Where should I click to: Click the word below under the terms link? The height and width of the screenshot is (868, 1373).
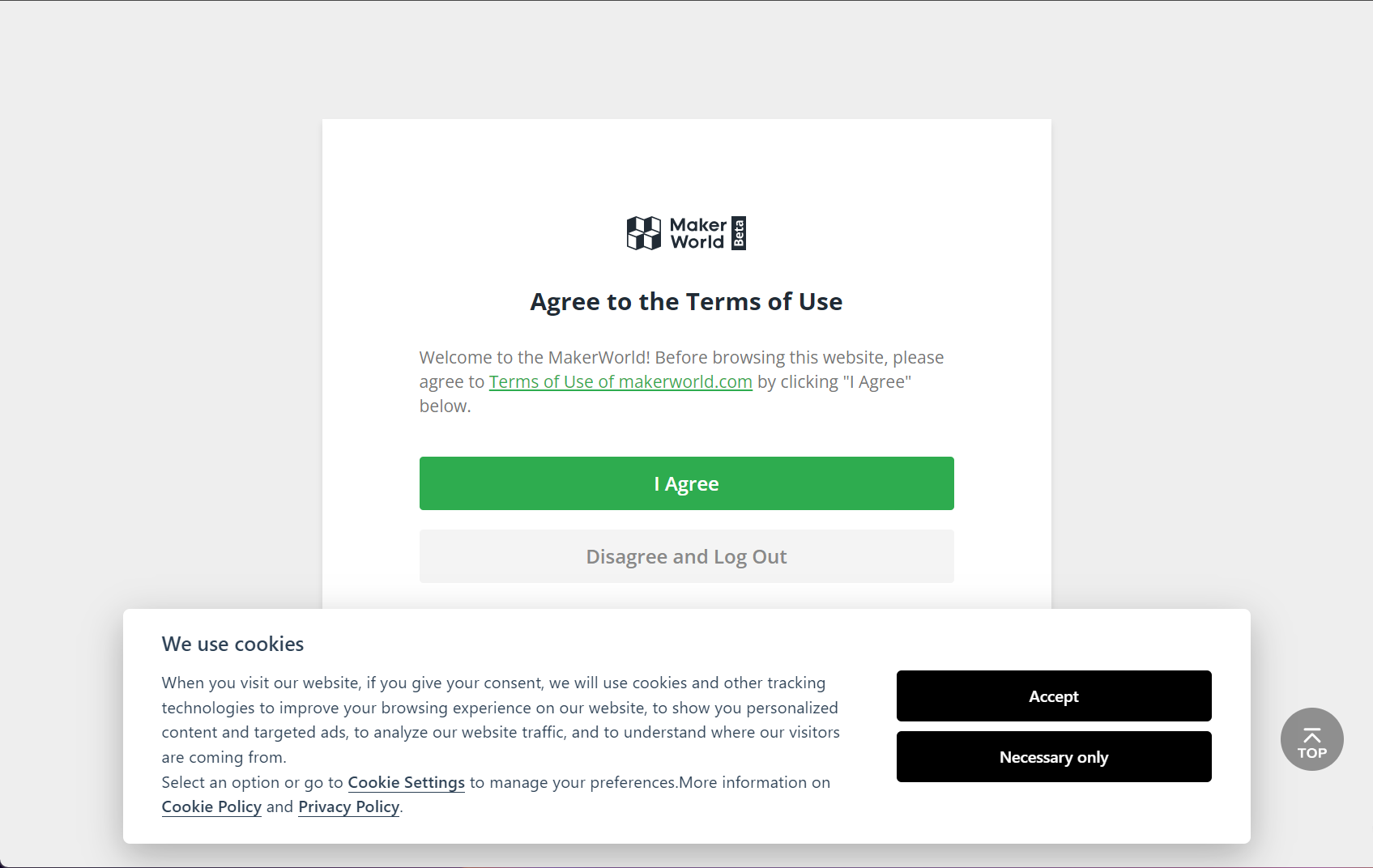pos(443,406)
